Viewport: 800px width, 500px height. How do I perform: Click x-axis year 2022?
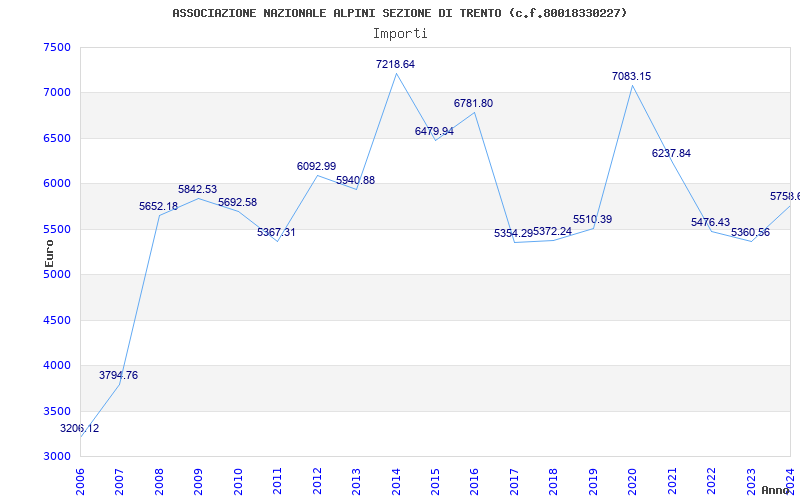pyautogui.click(x=712, y=482)
